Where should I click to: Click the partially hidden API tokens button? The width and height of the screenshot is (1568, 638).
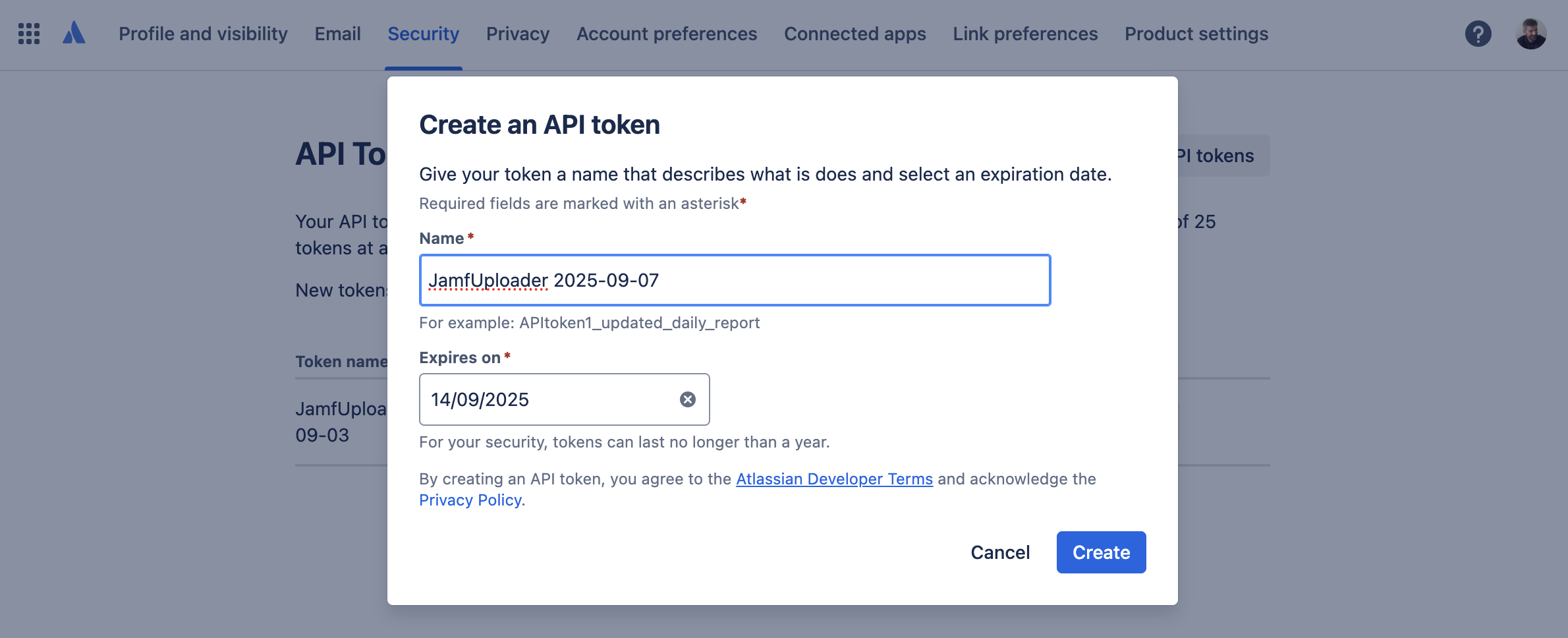click(x=1223, y=156)
